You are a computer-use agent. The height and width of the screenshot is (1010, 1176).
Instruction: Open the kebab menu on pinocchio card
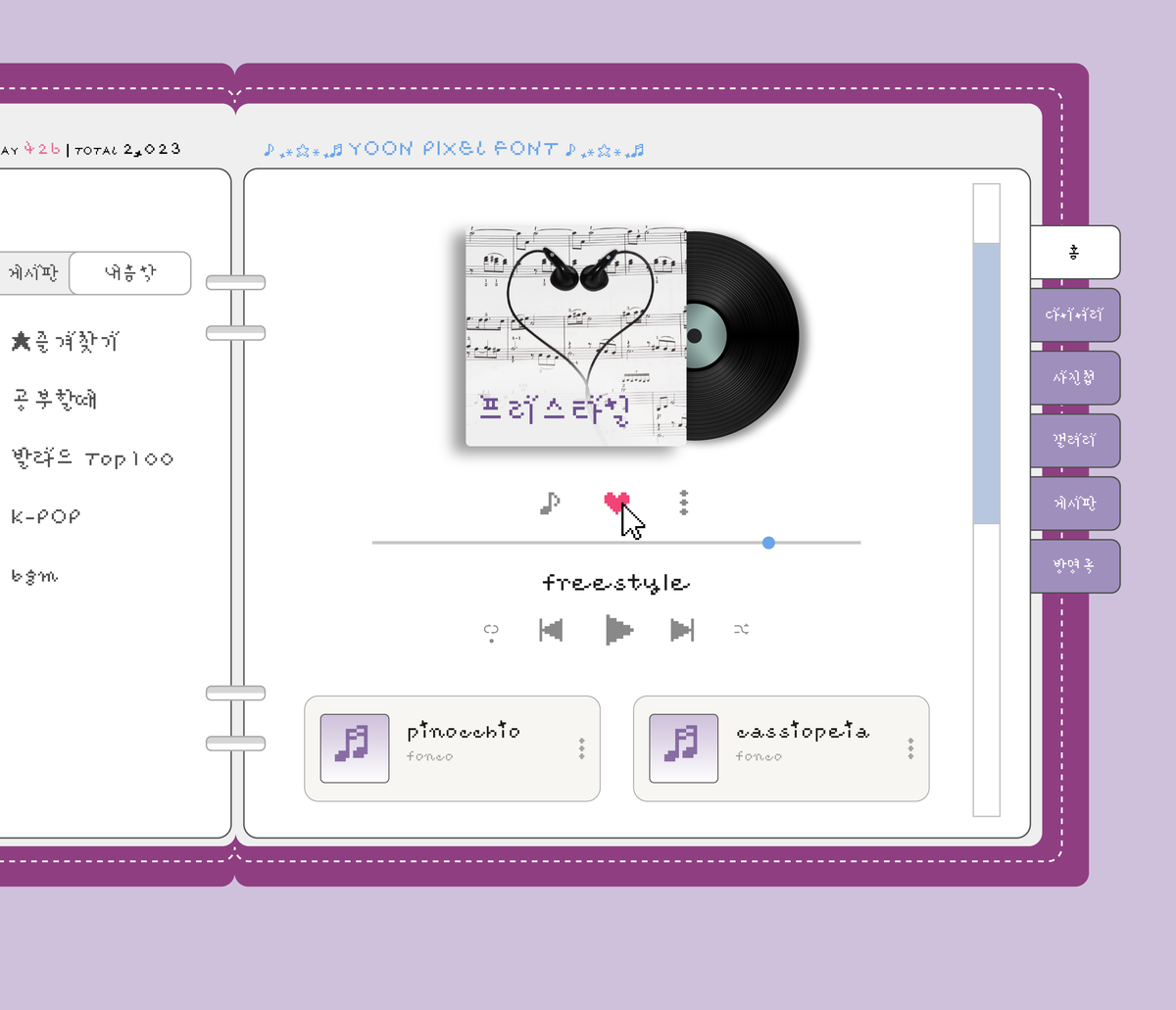pyautogui.click(x=580, y=747)
